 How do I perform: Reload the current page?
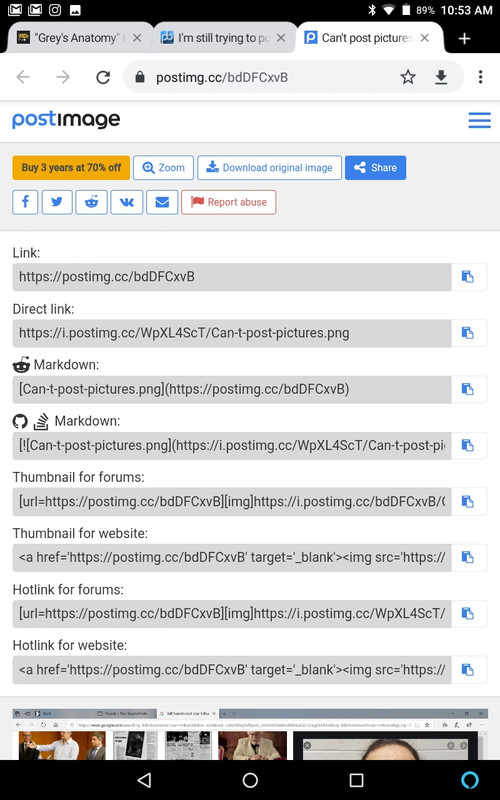click(x=103, y=77)
